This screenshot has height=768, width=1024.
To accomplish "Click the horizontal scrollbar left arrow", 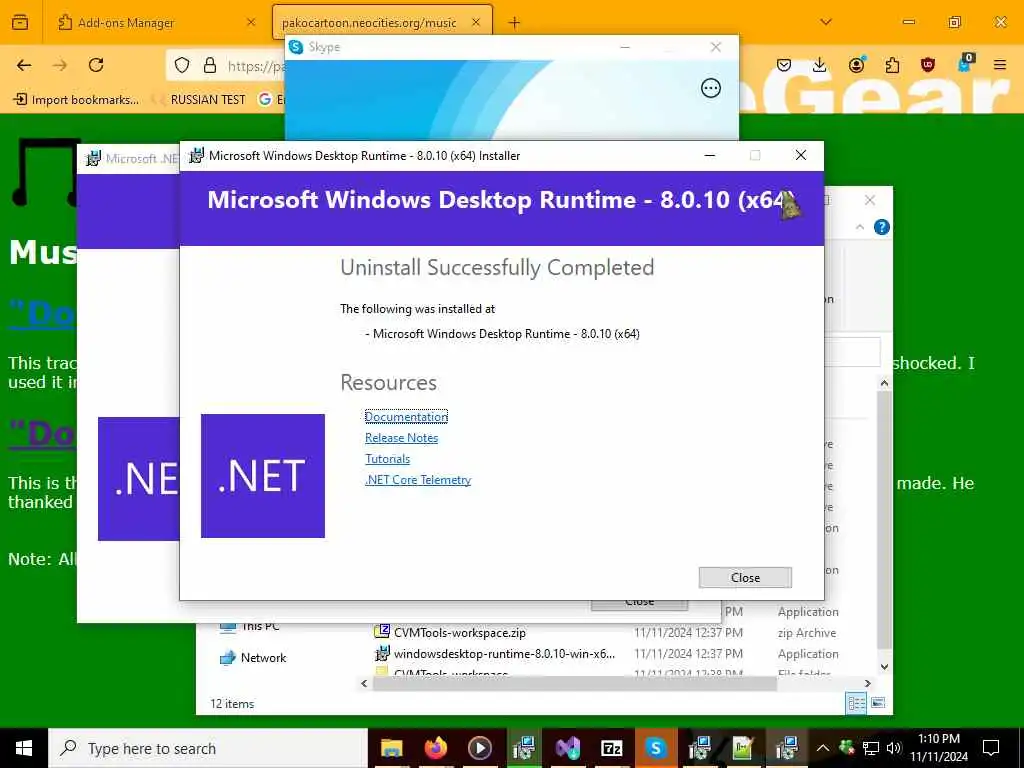I will [x=364, y=683].
